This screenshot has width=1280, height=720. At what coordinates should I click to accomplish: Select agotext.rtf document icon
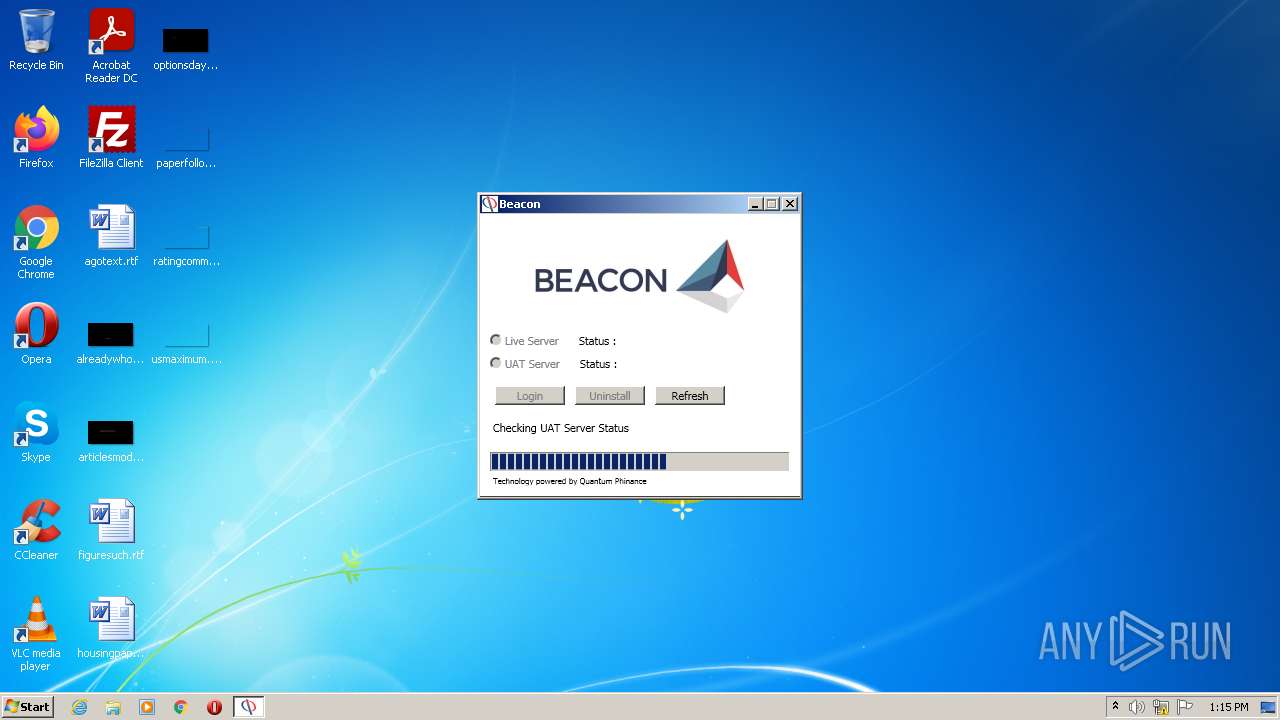coord(111,236)
